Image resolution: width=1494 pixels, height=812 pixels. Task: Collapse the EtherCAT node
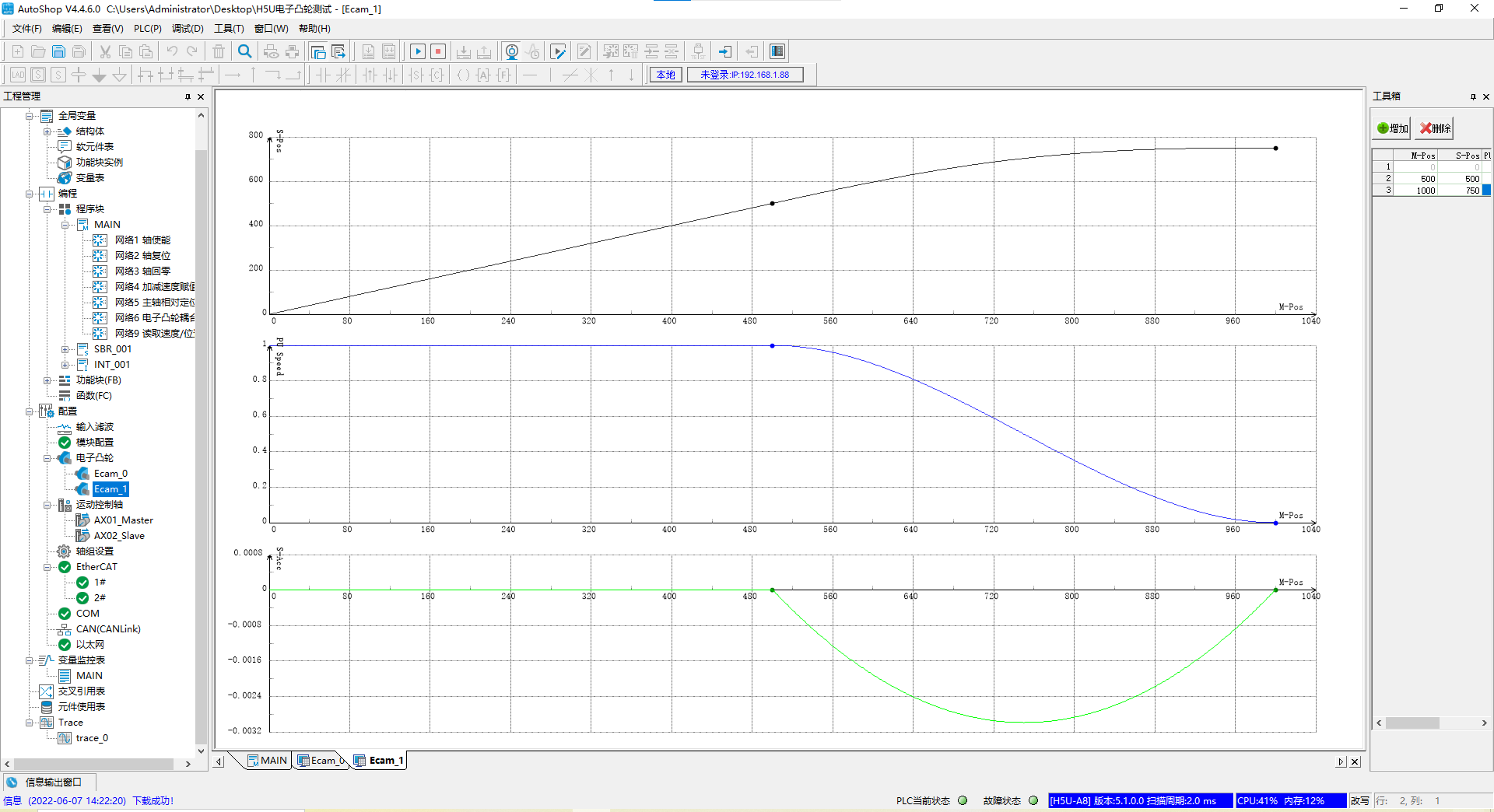click(x=47, y=567)
